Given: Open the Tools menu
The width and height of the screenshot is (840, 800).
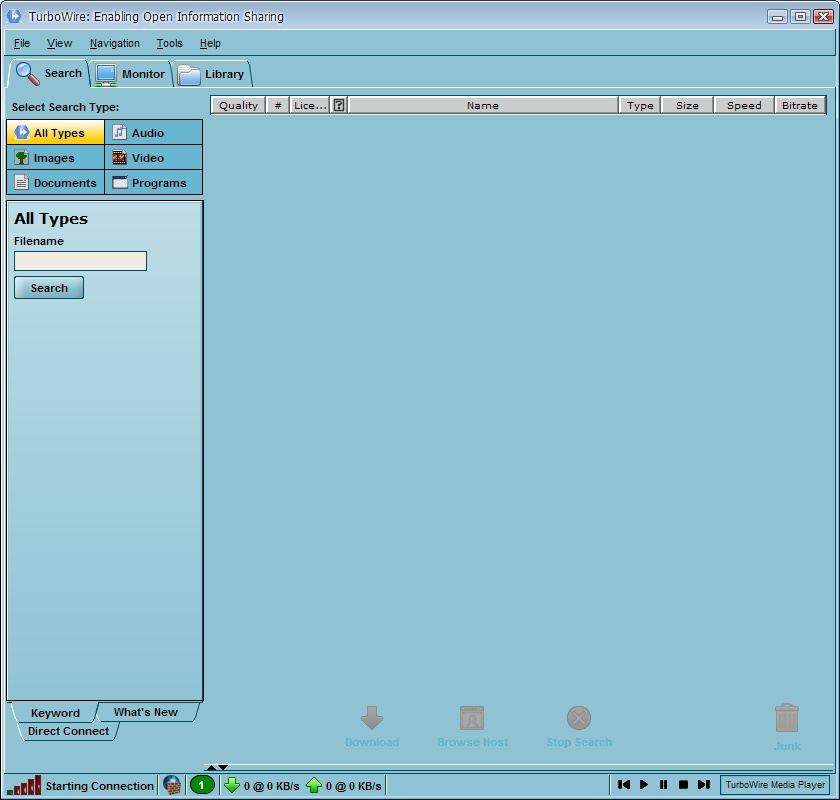Looking at the screenshot, I should (169, 43).
